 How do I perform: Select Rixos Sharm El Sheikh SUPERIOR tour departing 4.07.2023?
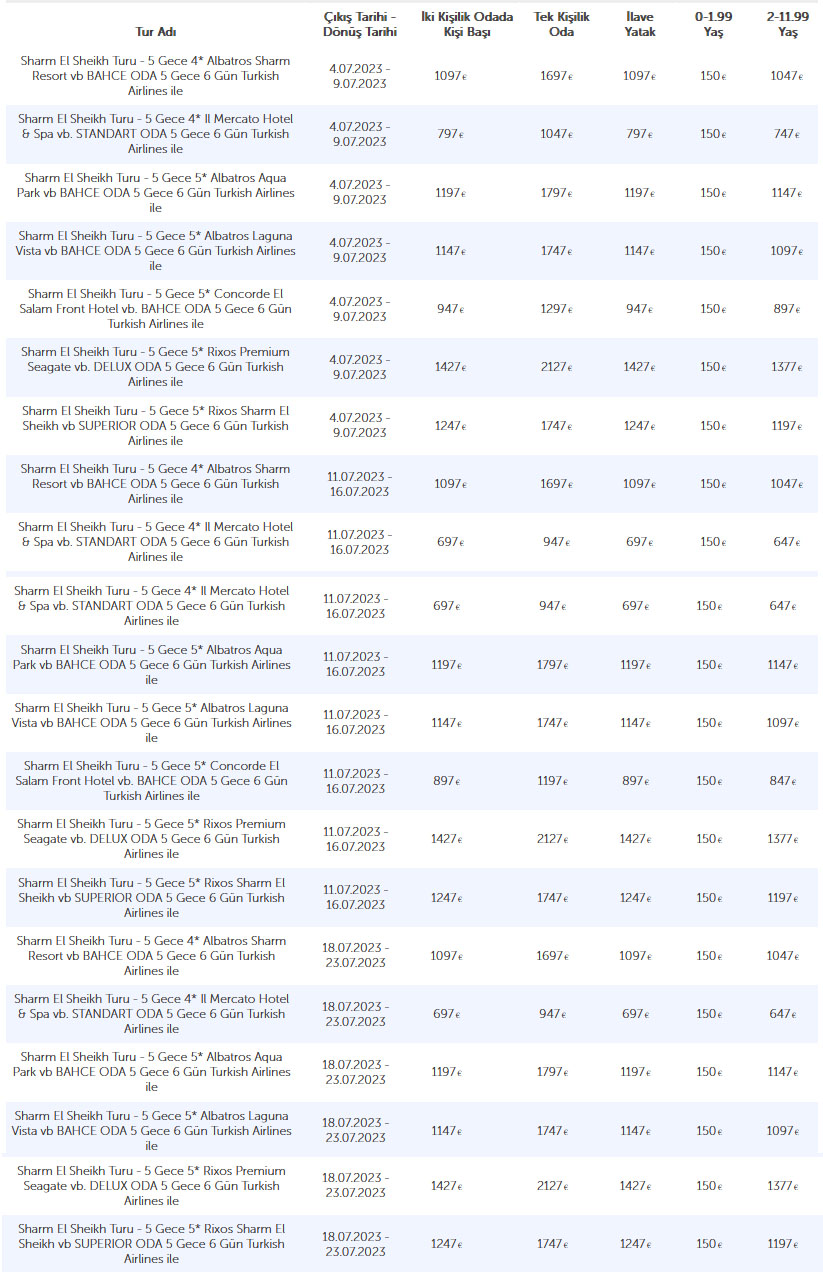point(155,426)
